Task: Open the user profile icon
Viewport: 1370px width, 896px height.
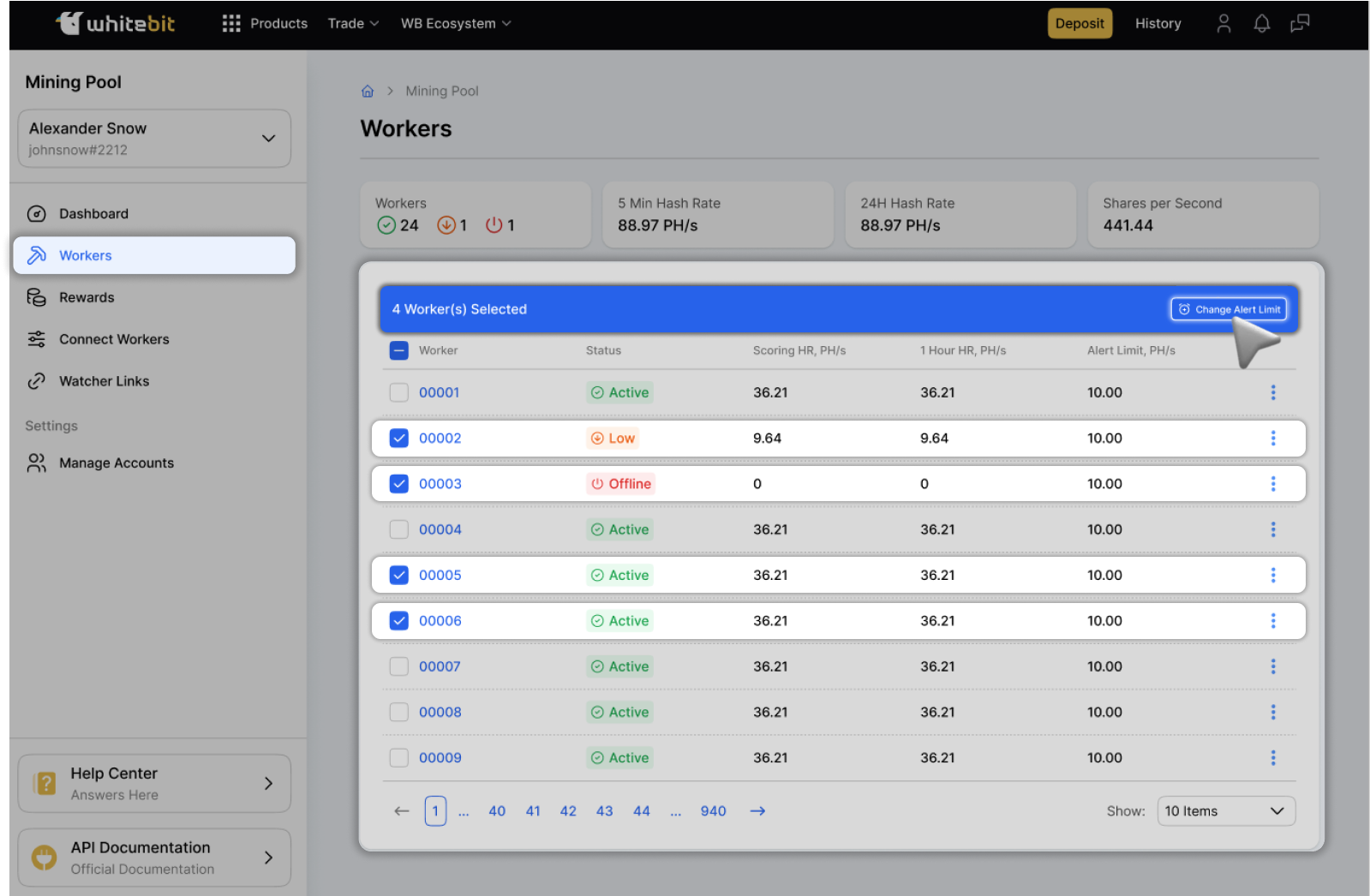Action: pos(1223,24)
